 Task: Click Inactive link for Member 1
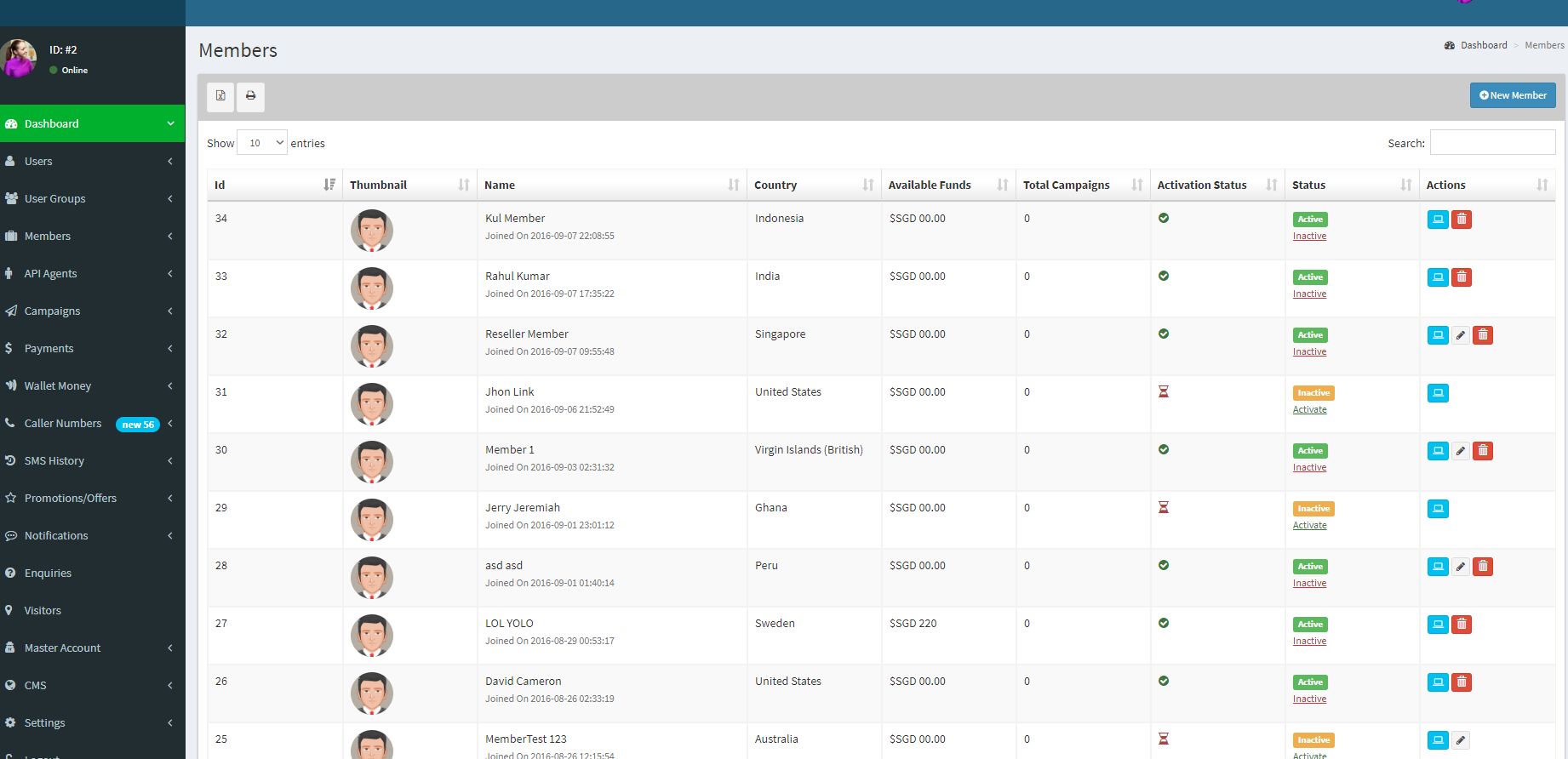point(1309,468)
